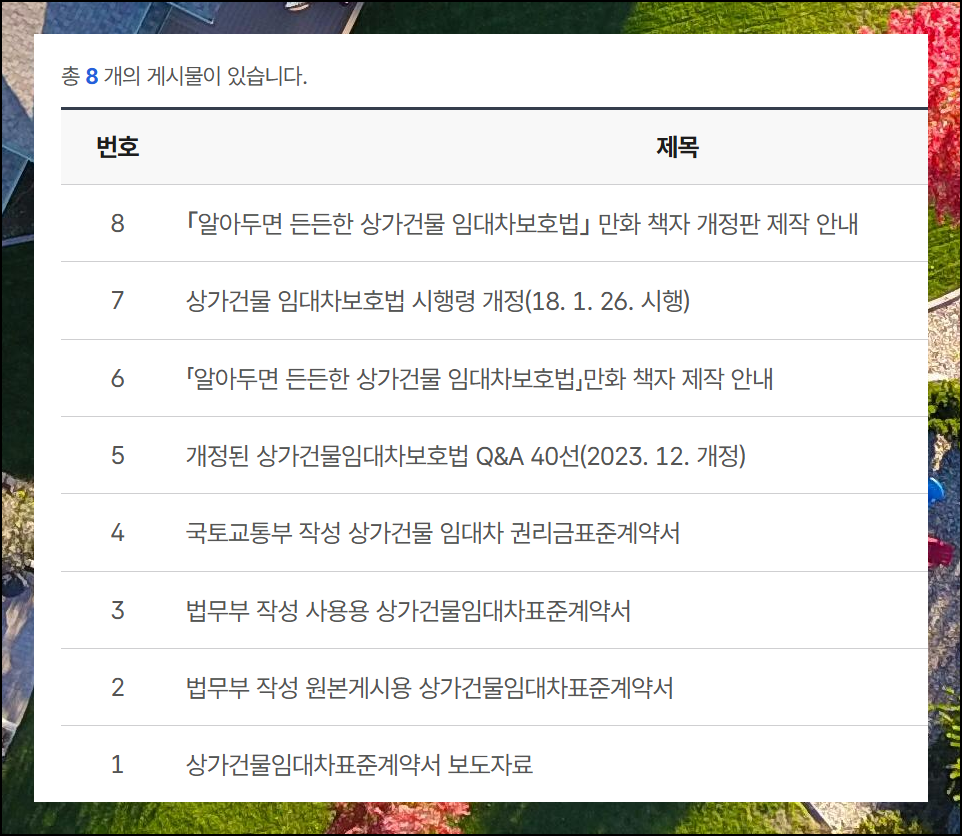Open 법무부 작성 원본게시용 표준계약서 post
This screenshot has height=836, width=962.
[429, 688]
